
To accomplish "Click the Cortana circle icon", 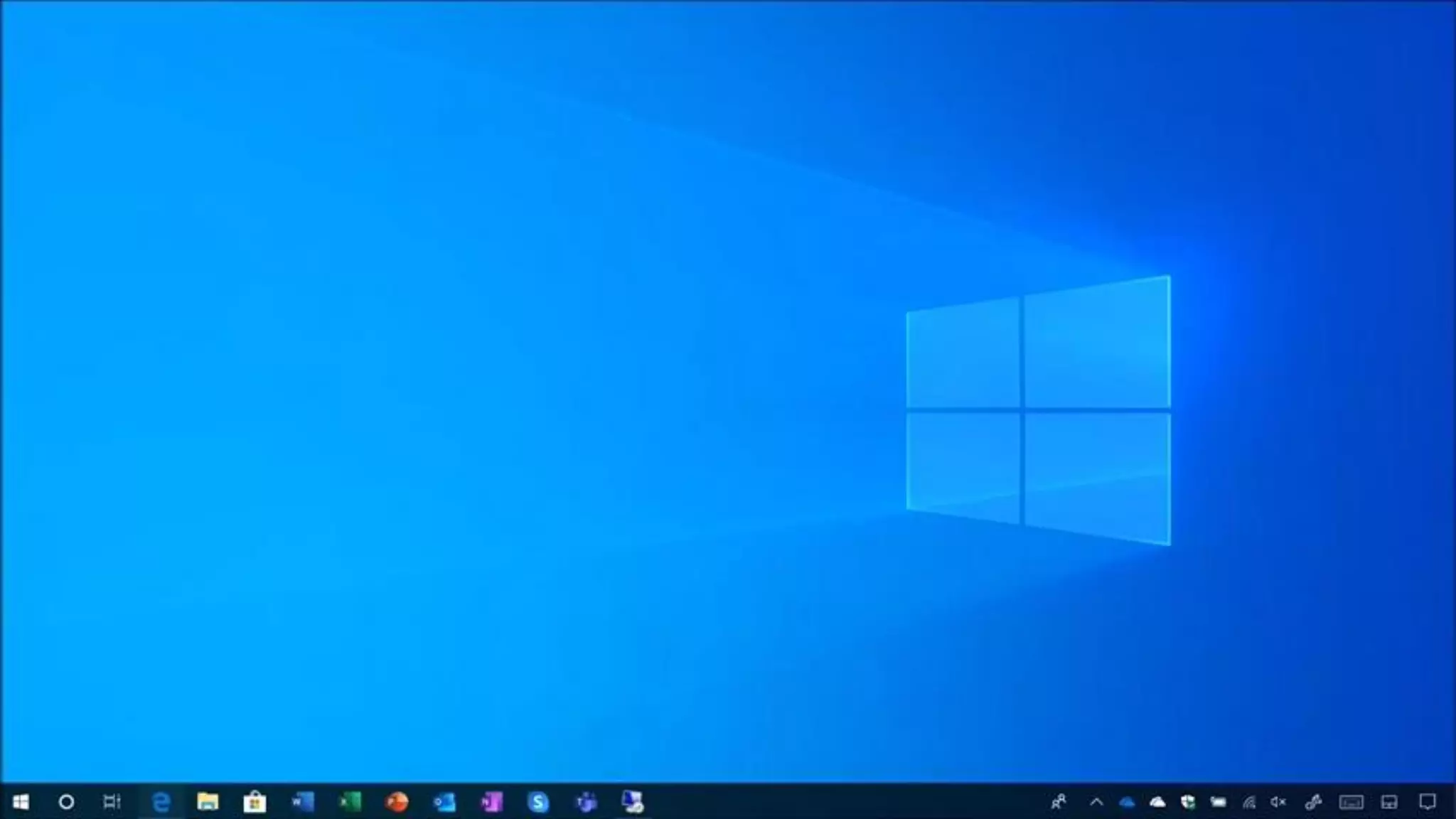I will pyautogui.click(x=66, y=802).
